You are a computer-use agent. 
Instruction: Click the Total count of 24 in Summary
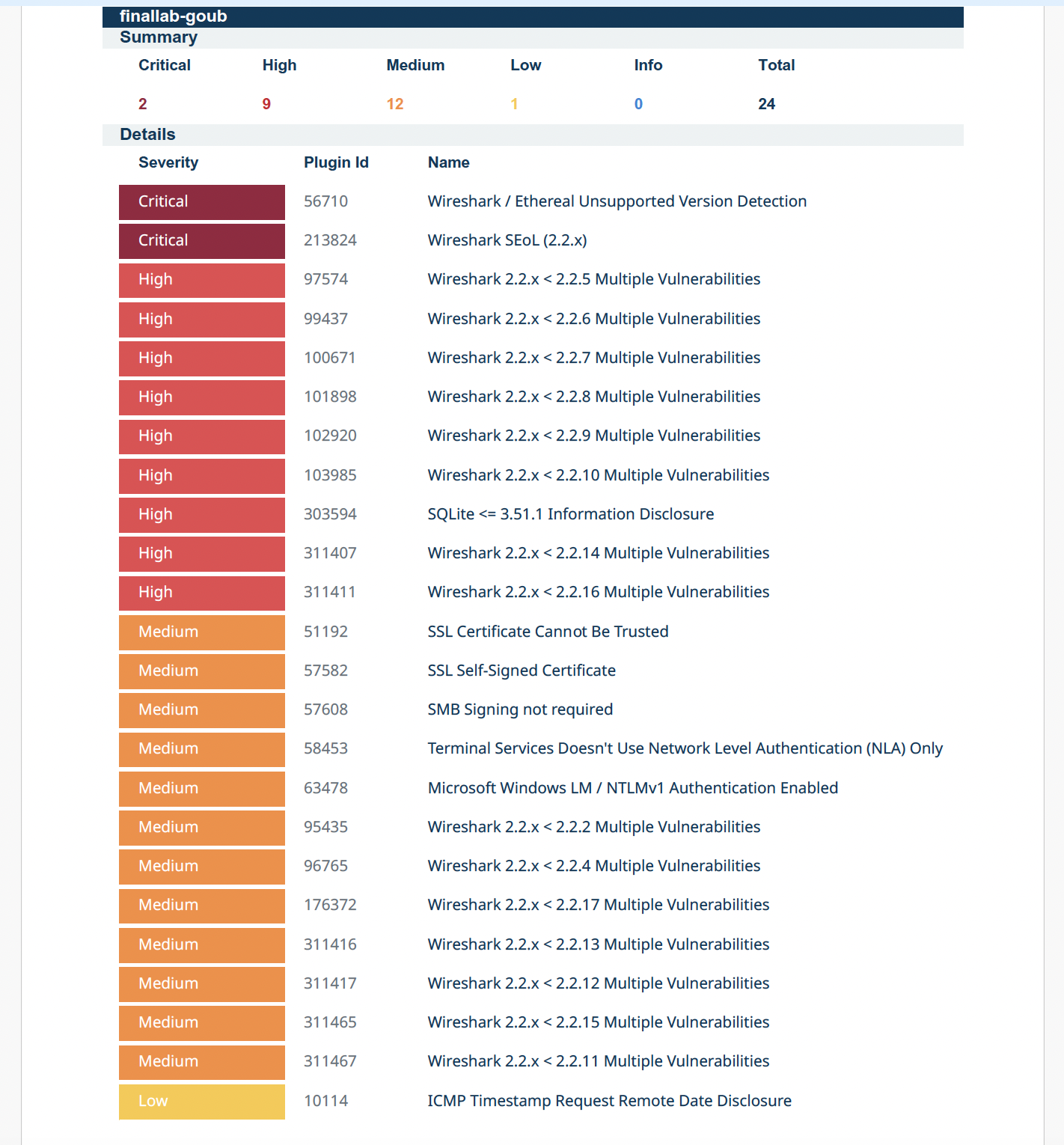pyautogui.click(x=767, y=104)
